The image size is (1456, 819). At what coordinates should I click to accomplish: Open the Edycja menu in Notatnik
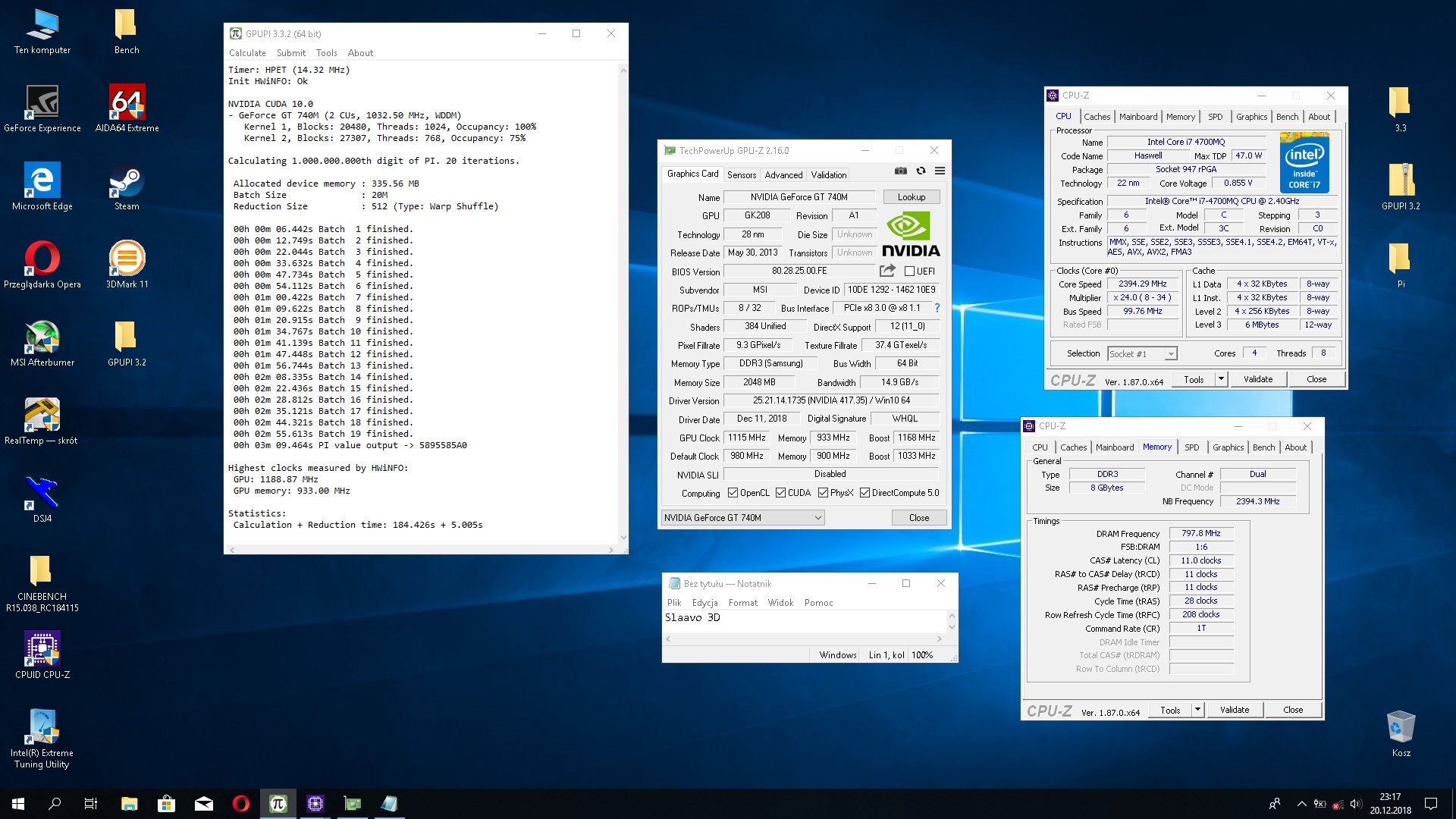point(704,603)
